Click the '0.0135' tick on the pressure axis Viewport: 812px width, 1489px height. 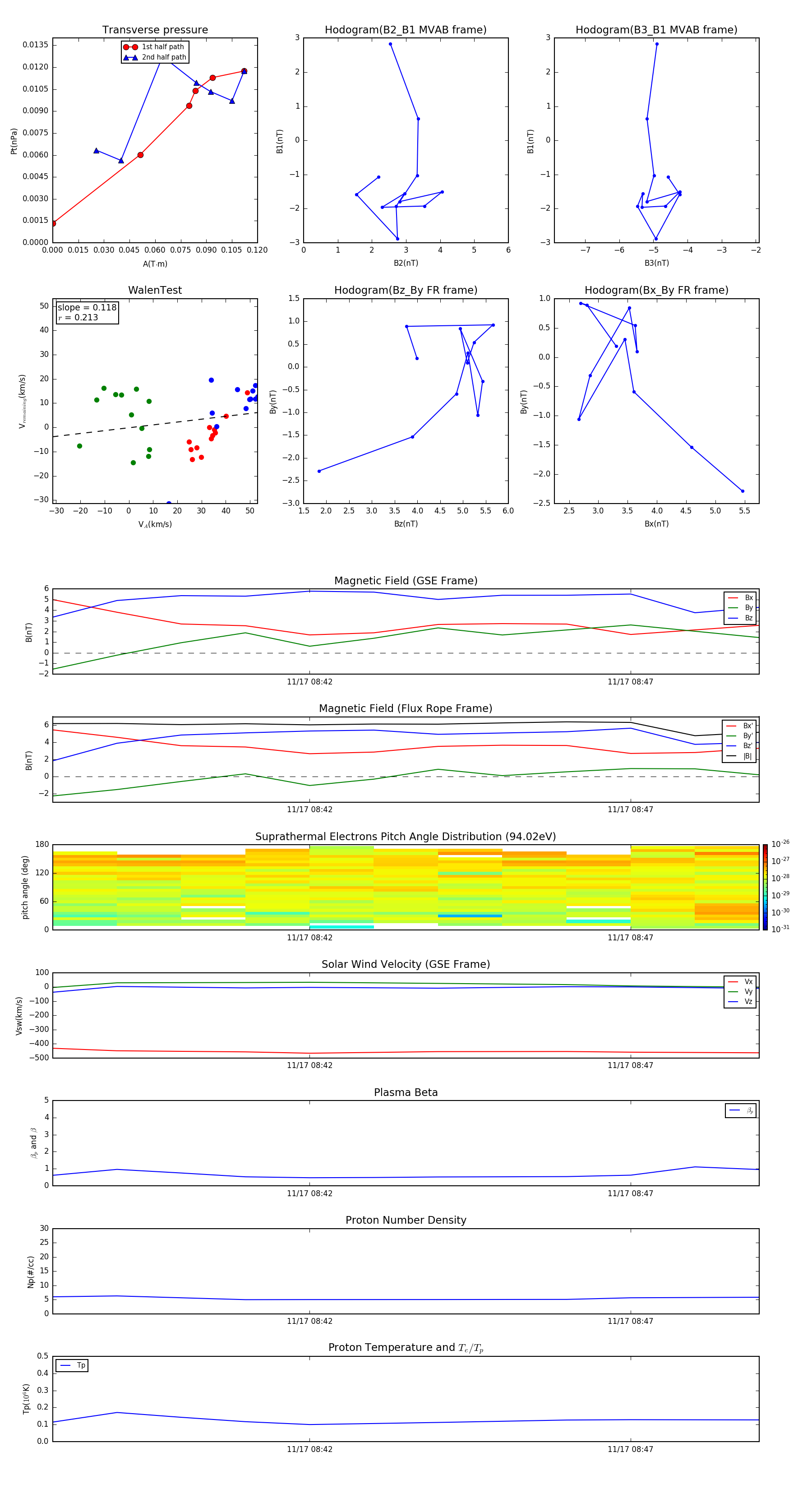coord(35,45)
